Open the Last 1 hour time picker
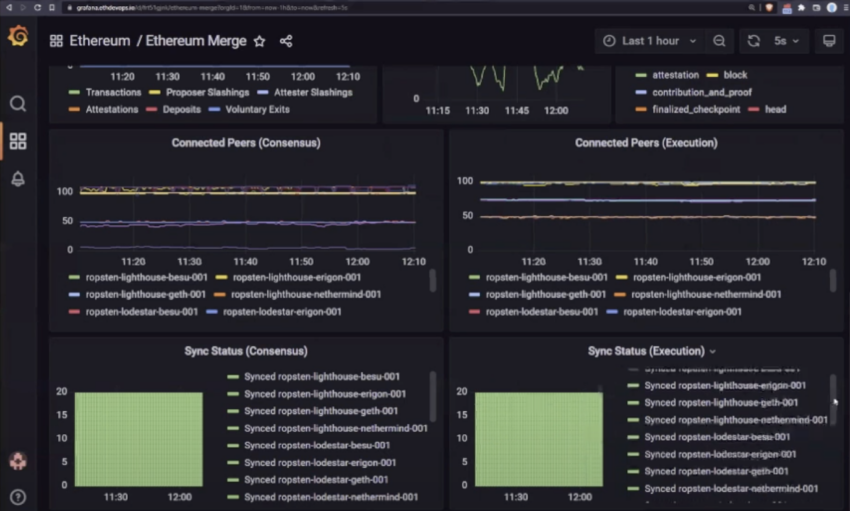Viewport: 850px width, 511px height. (x=650, y=41)
